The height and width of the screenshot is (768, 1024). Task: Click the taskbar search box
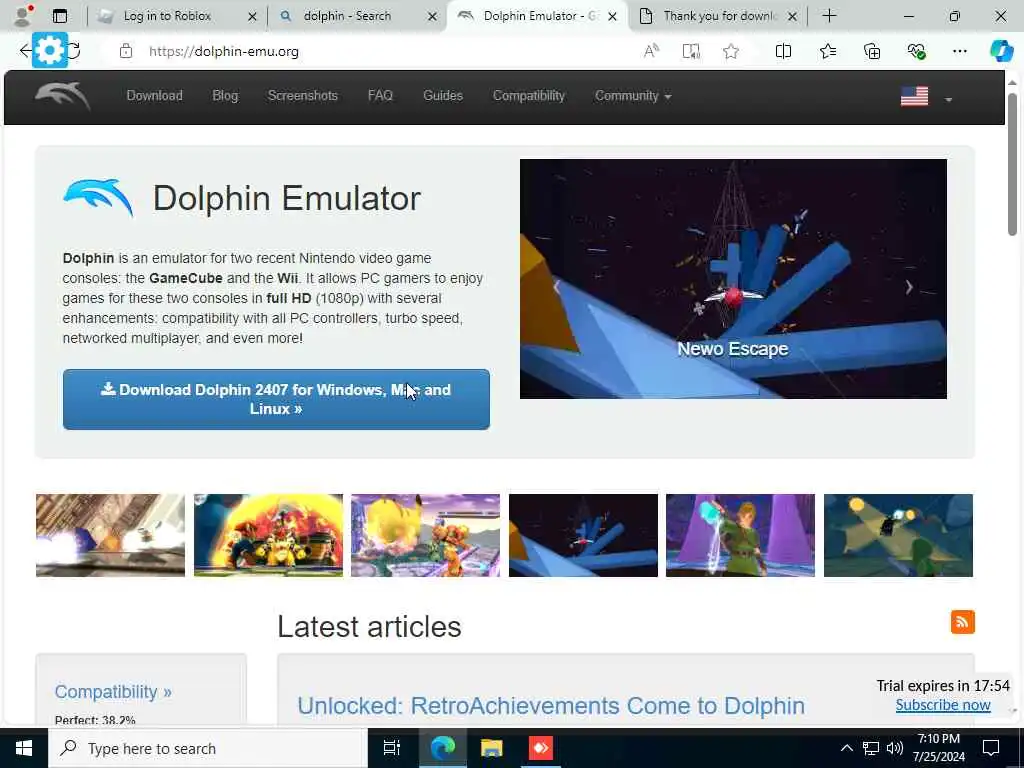(x=208, y=748)
